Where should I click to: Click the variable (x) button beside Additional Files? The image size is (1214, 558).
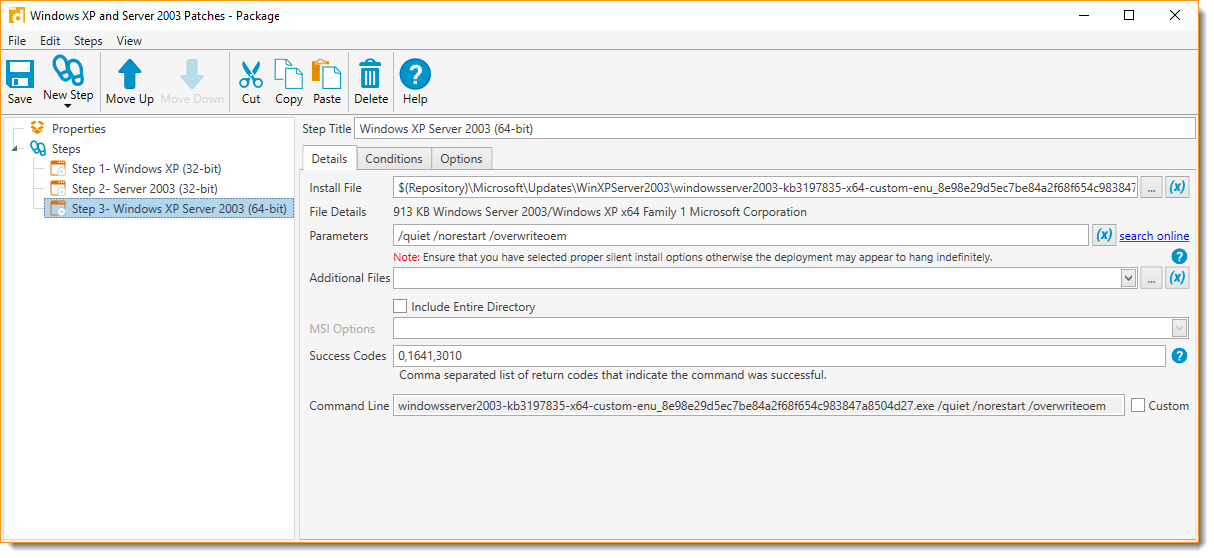coord(1178,278)
